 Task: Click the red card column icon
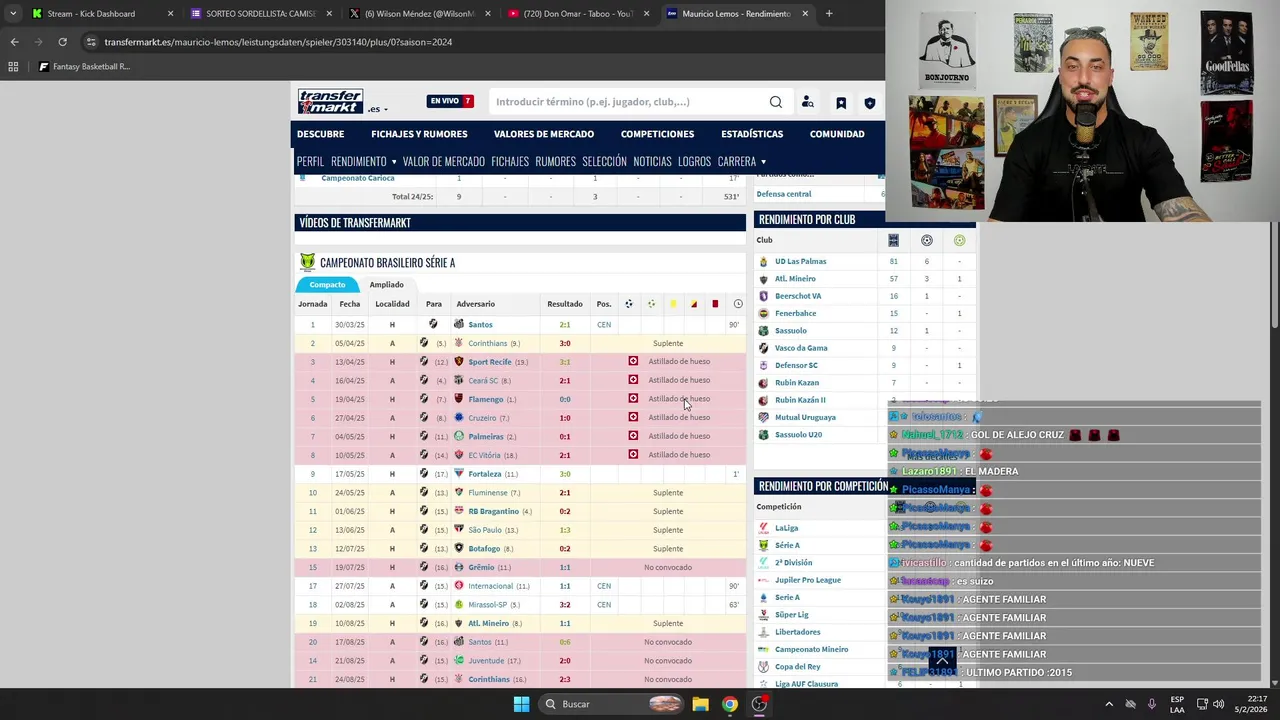click(715, 304)
